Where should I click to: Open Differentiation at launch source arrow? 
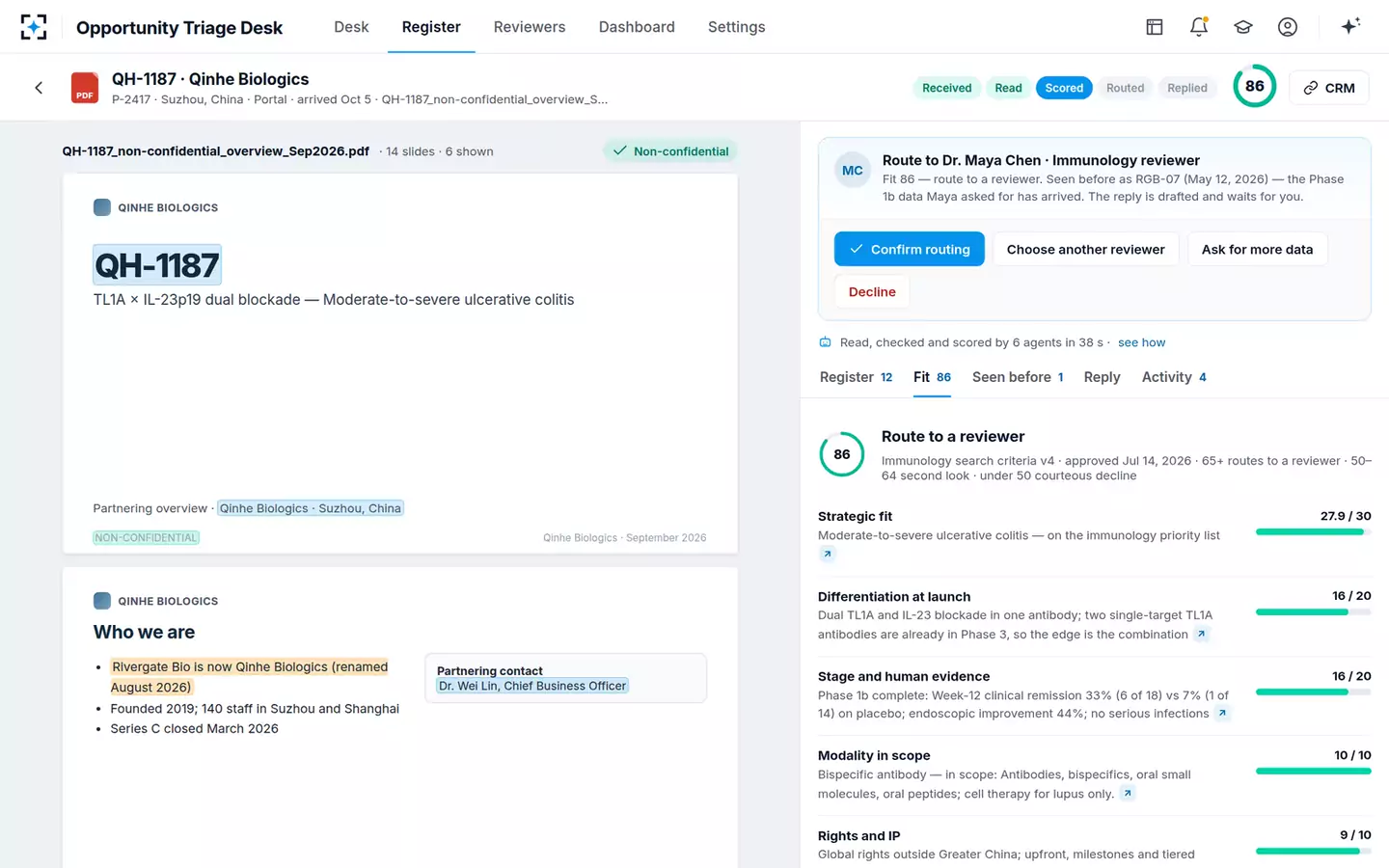coord(1201,635)
